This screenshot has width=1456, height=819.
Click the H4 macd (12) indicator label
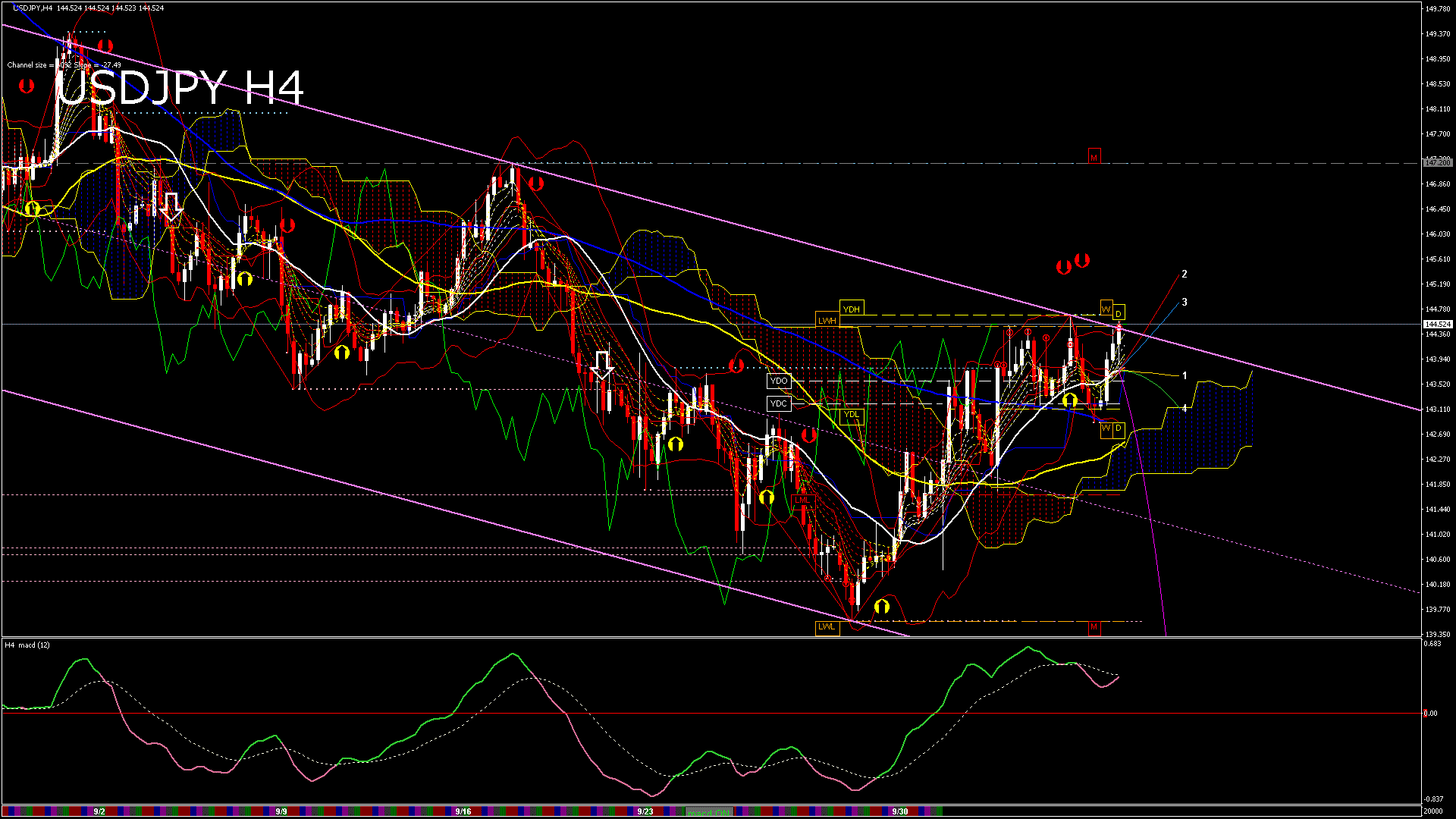pyautogui.click(x=27, y=645)
